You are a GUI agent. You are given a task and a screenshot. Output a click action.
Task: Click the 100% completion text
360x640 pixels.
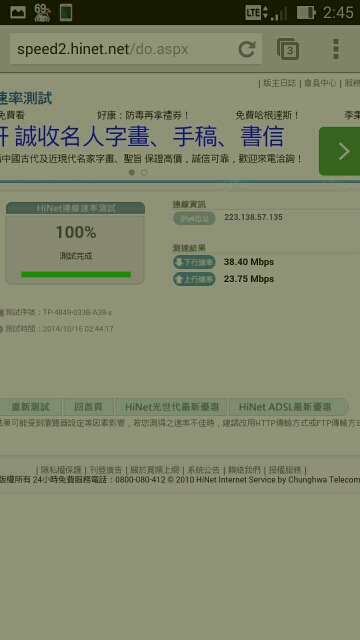point(76,233)
